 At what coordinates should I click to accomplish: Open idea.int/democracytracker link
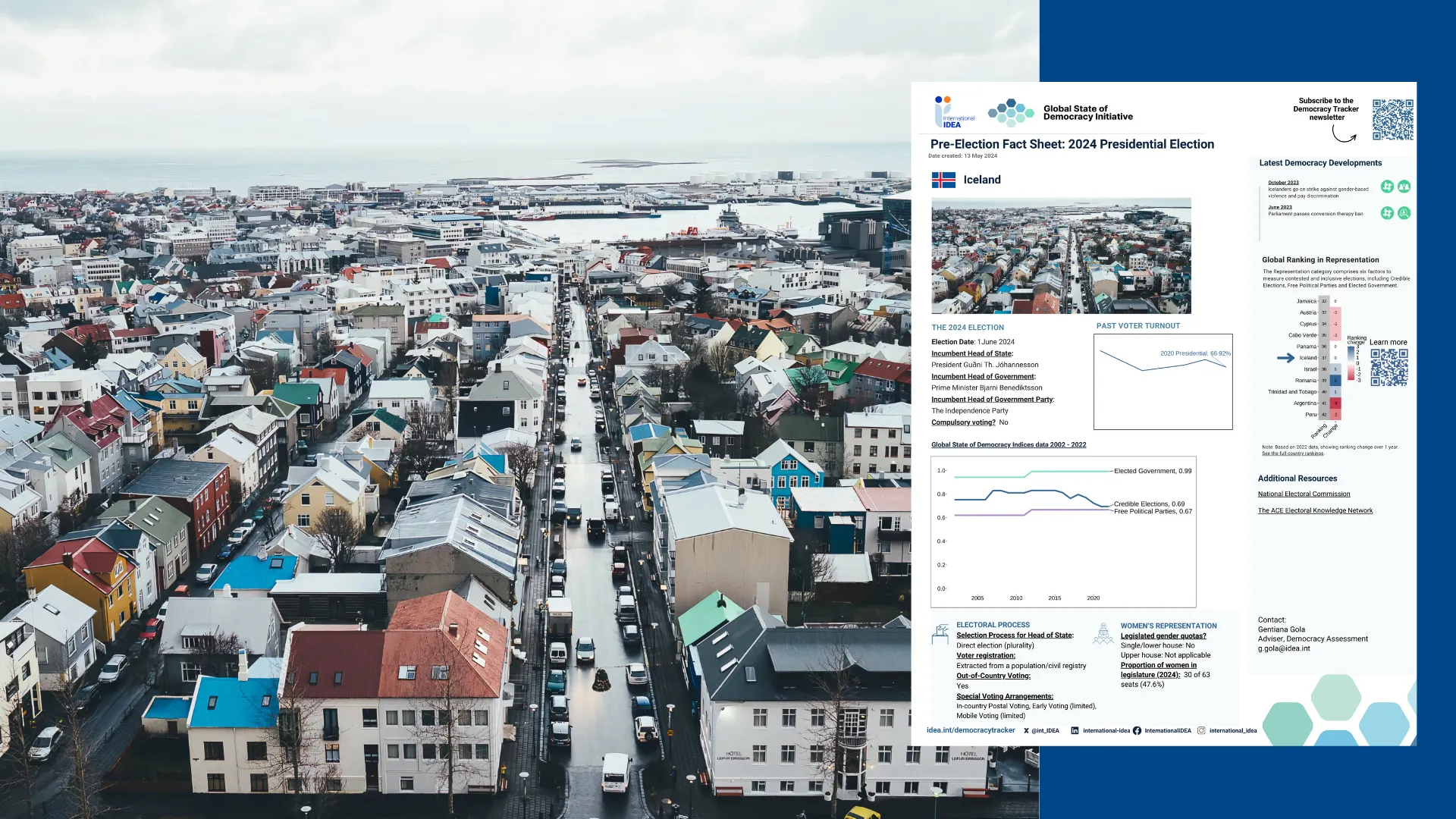click(x=971, y=730)
